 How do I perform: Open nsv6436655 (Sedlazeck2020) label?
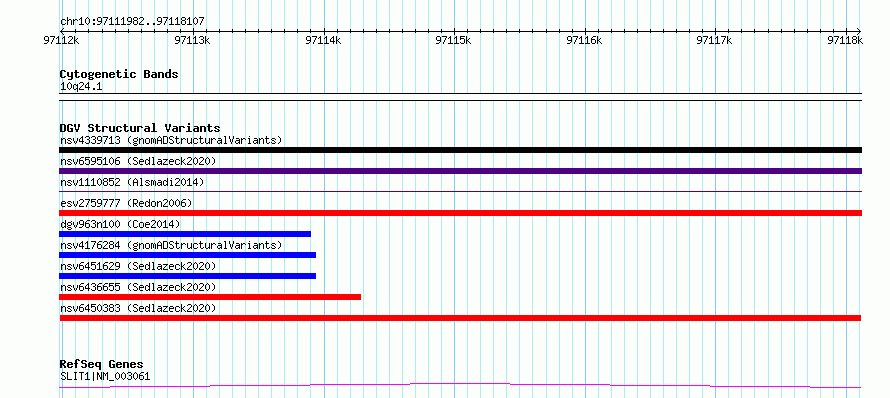[138, 287]
